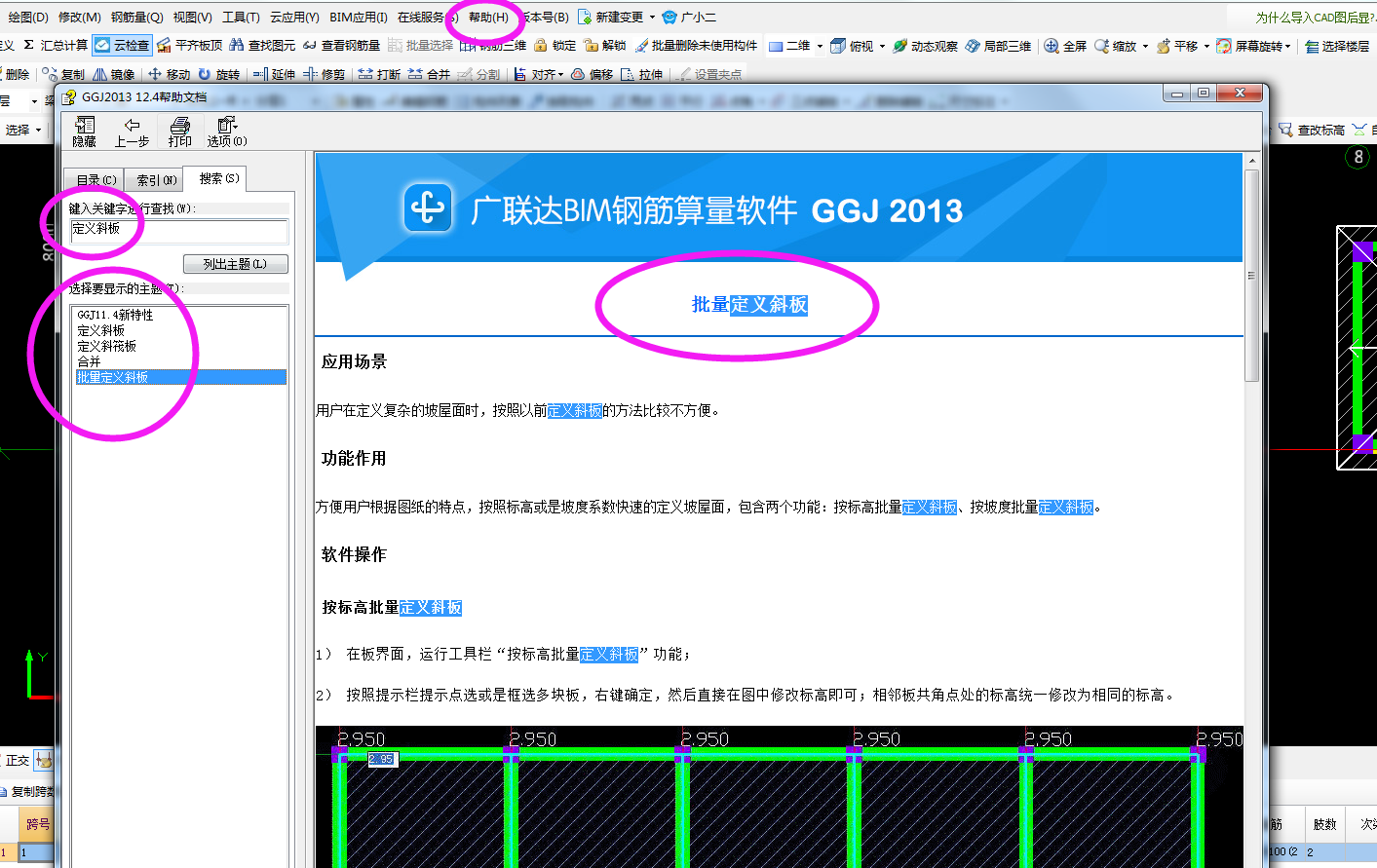
Task: Expand the 俯视 dropdown arrow
Action: click(x=883, y=46)
